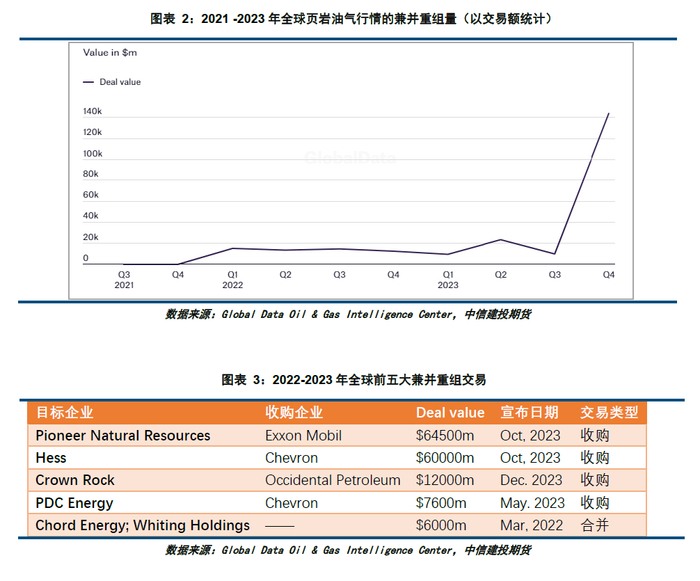
Task: Click Chevron in the PDC Energy row
Action: [x=292, y=503]
